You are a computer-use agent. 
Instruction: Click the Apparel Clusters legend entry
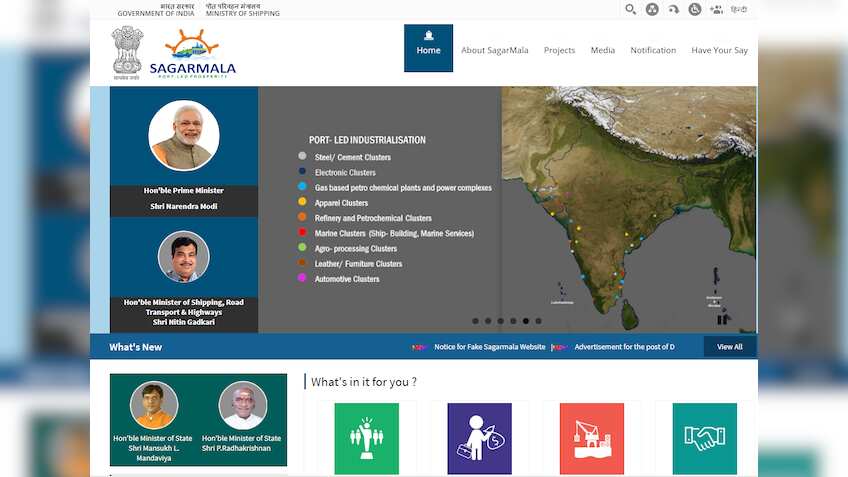[341, 203]
